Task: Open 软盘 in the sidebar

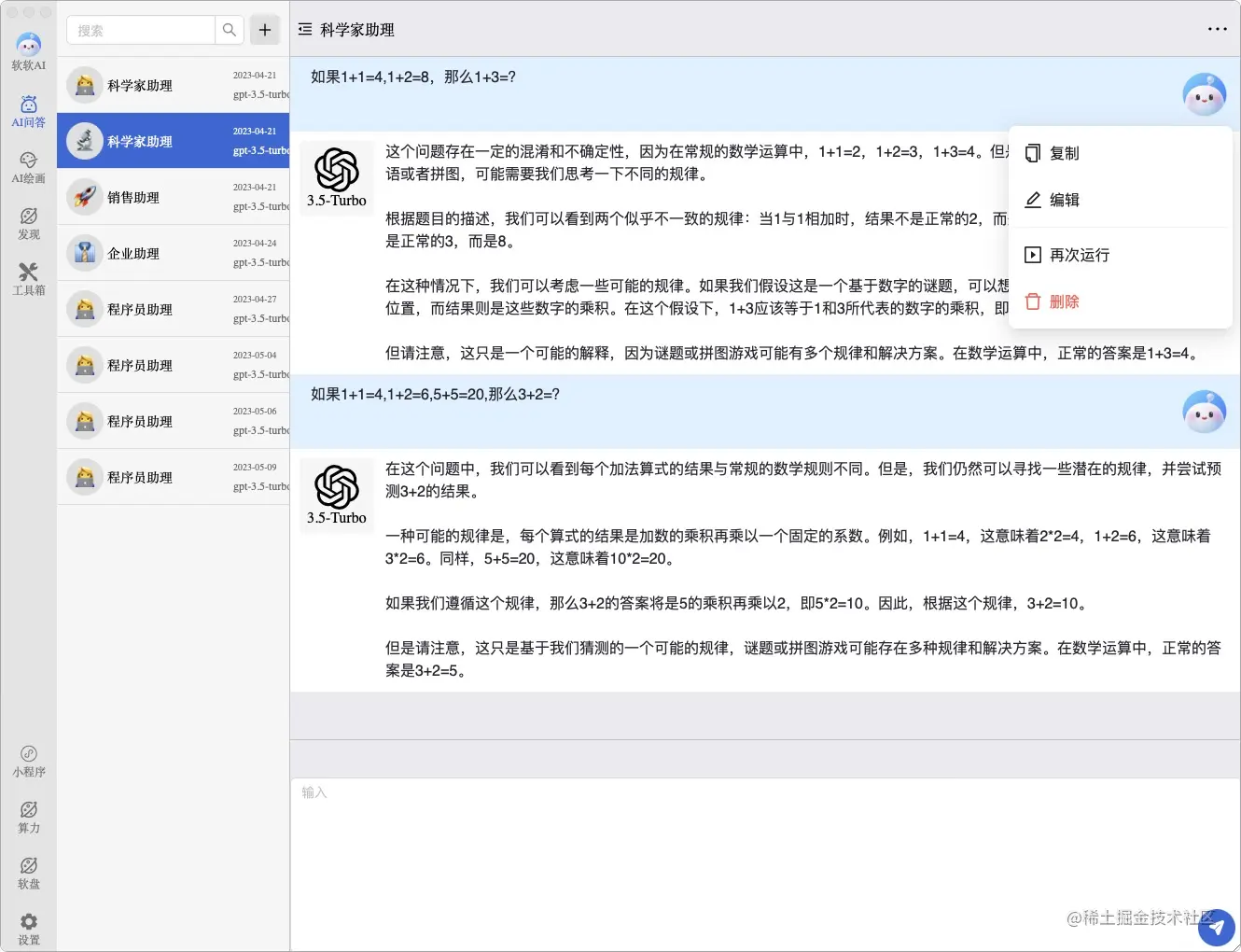Action: coord(28,873)
